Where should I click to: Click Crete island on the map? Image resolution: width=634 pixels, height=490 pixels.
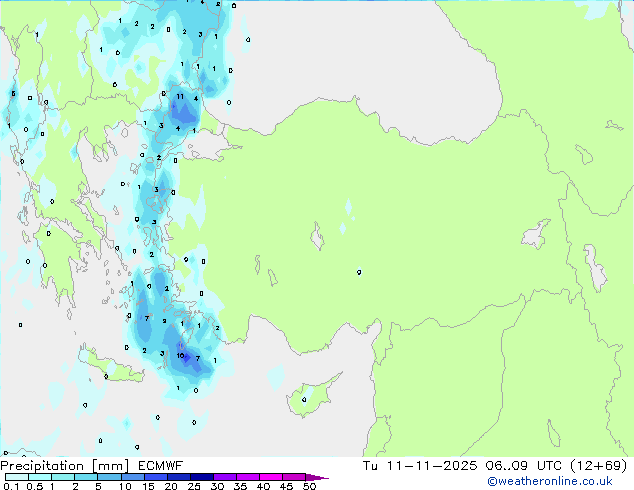pyautogui.click(x=111, y=366)
